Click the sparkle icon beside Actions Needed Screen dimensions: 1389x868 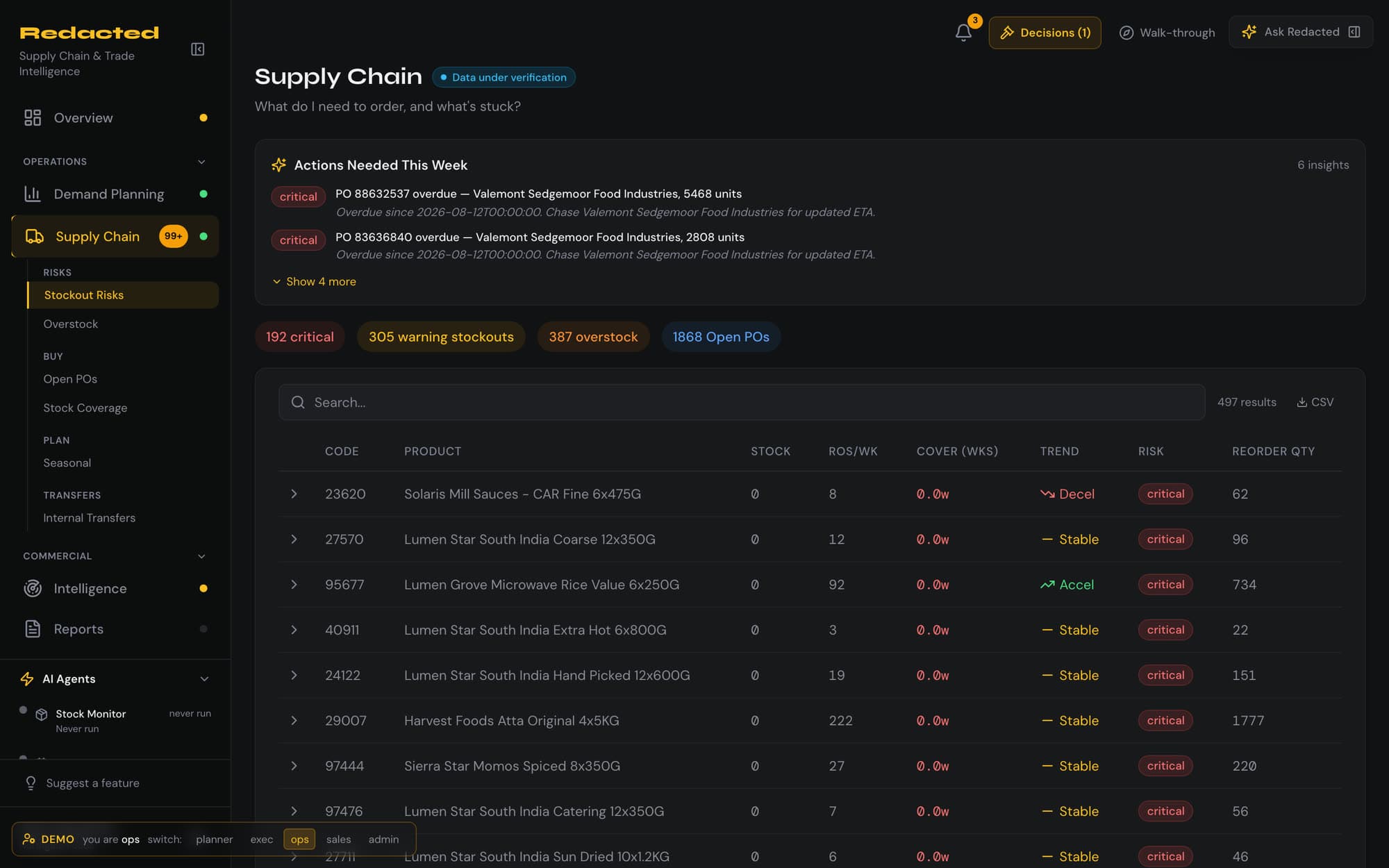[x=278, y=165]
